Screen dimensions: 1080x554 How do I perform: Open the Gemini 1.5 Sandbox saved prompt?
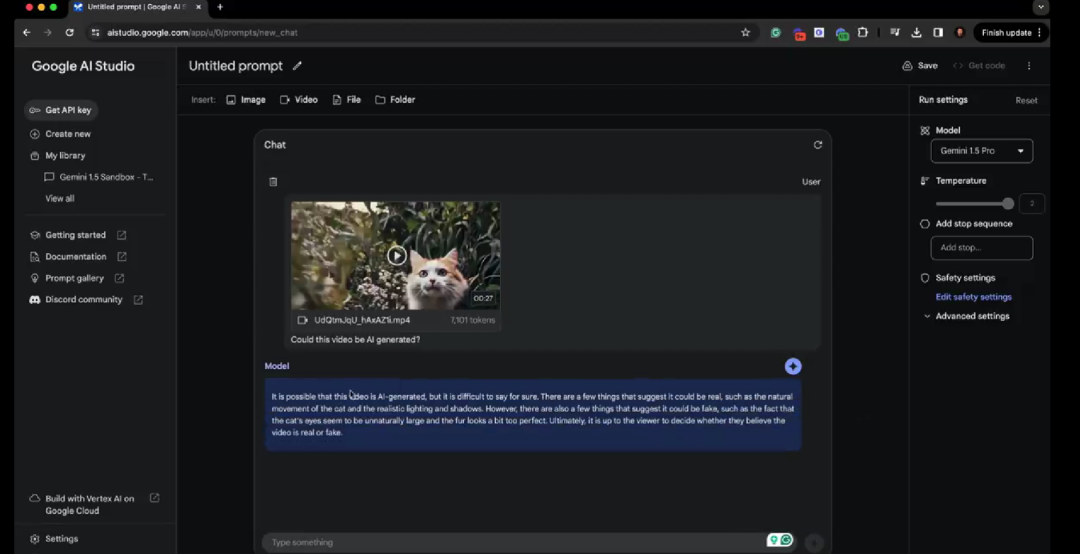click(x=98, y=177)
